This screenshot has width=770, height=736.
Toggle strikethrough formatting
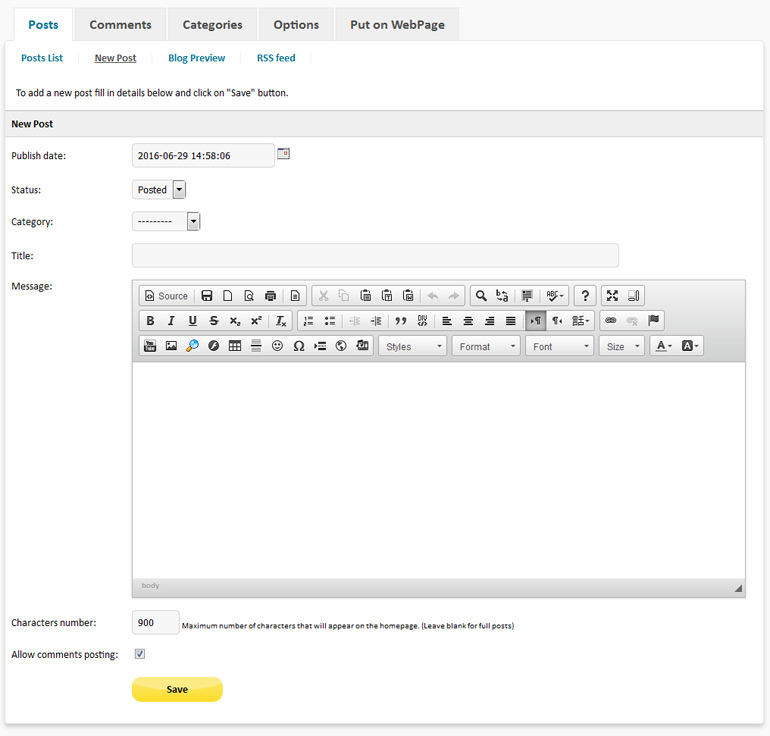pos(214,321)
